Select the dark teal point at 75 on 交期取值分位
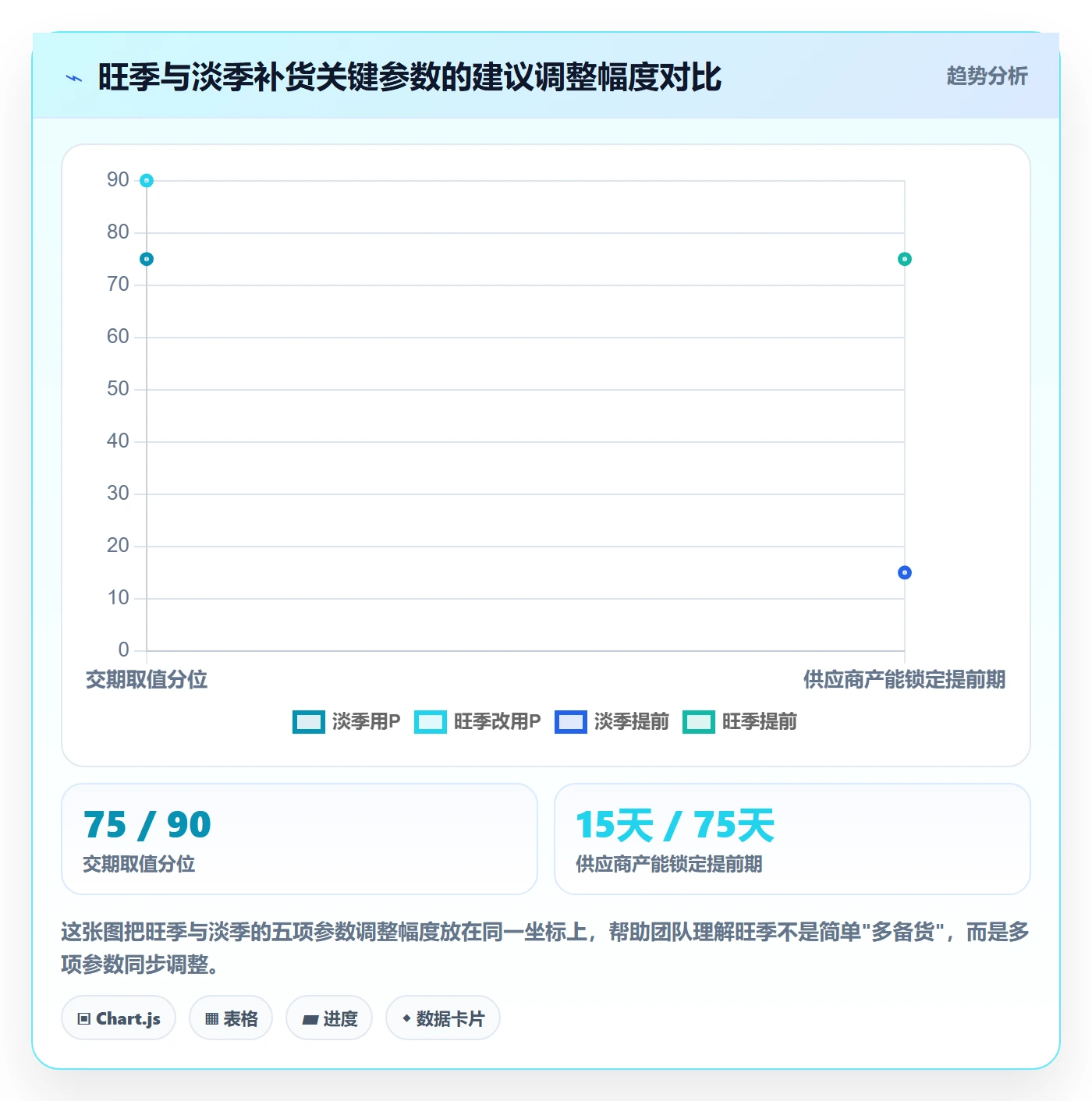Image resolution: width=1092 pixels, height=1101 pixels. tap(147, 259)
